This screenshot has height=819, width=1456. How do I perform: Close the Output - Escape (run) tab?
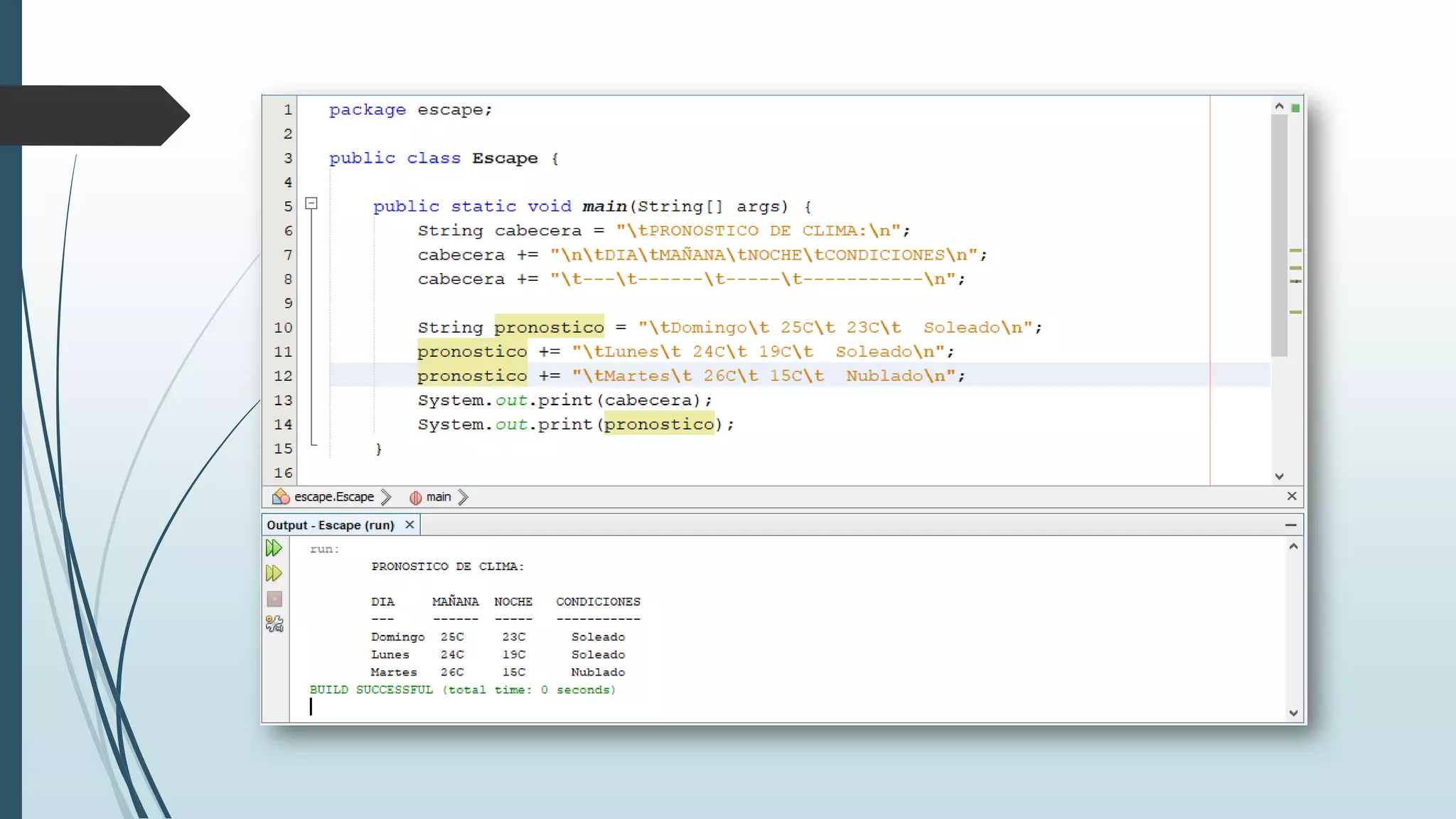pos(409,525)
